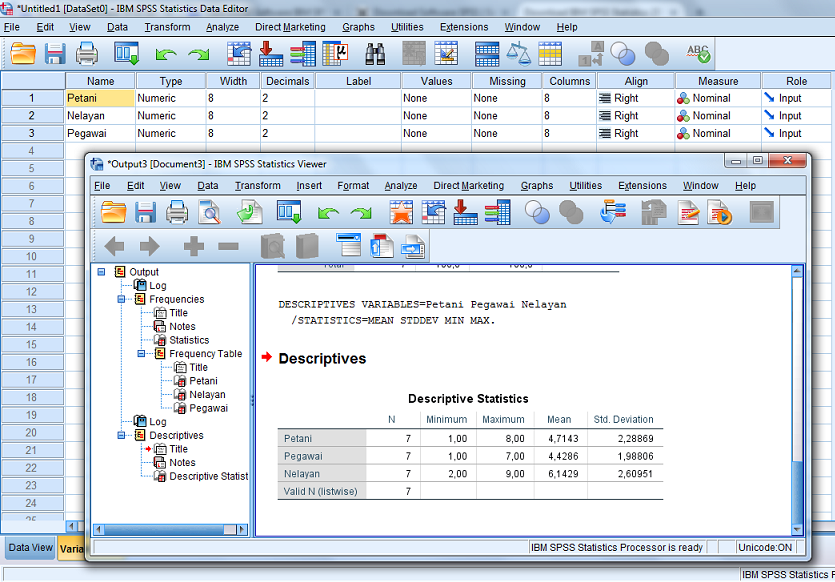This screenshot has height=582, width=835.
Task: Click the Spell check ABC icon
Action: click(x=698, y=54)
